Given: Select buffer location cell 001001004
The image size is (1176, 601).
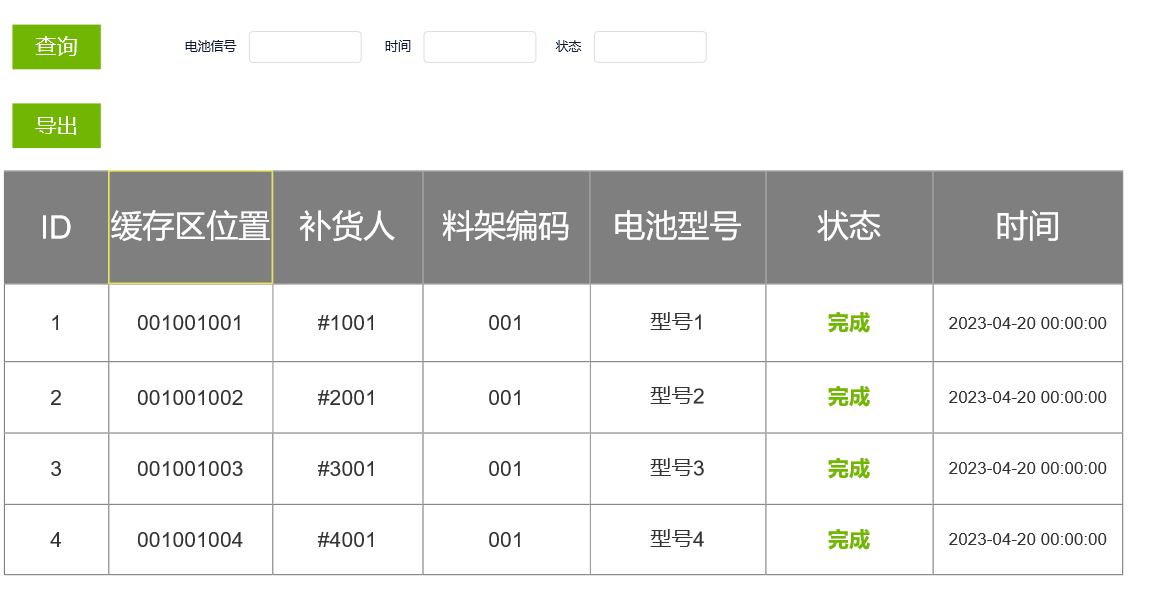Looking at the screenshot, I should click(x=190, y=540).
